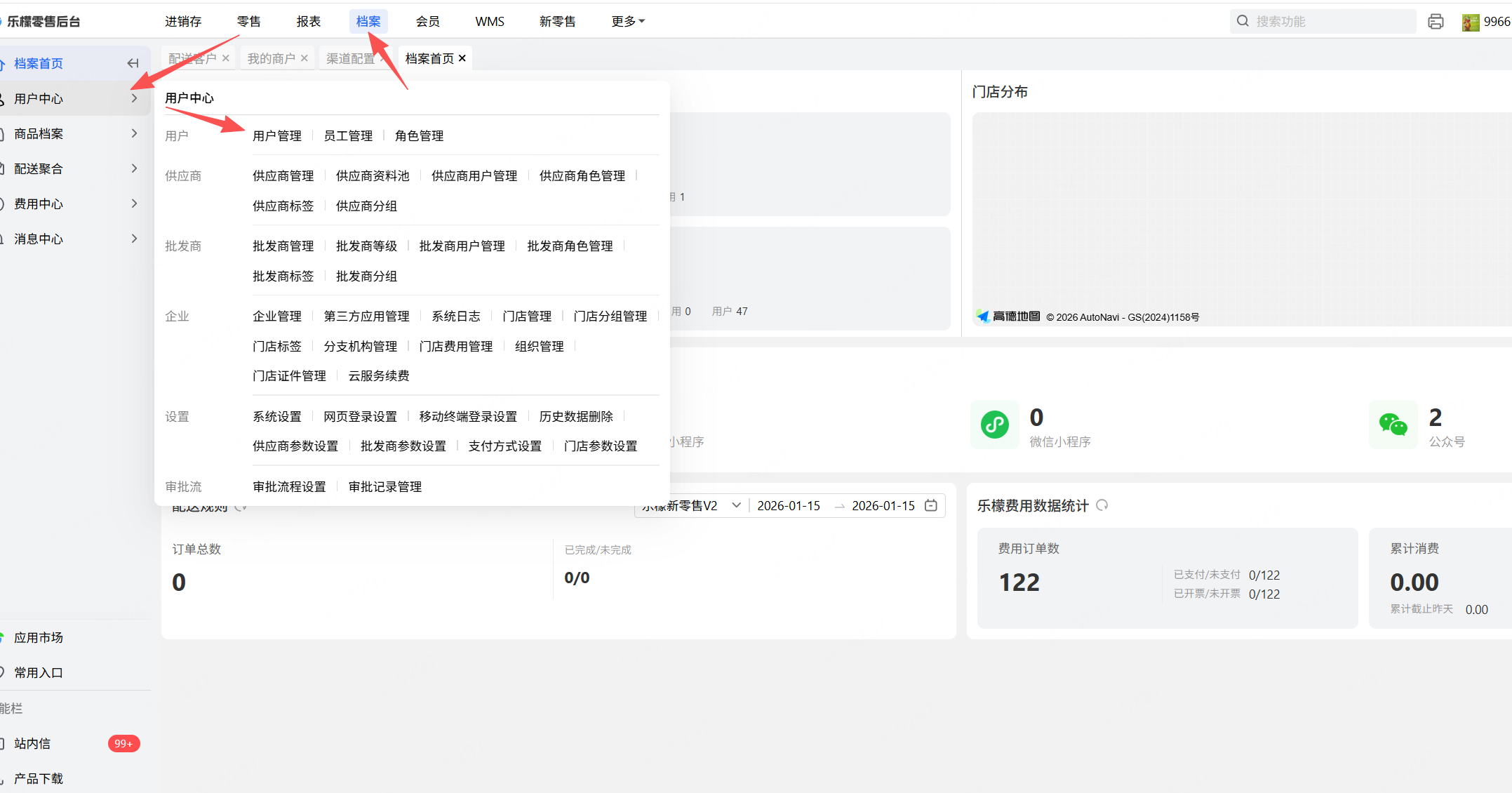Viewport: 1512px width, 793px height.
Task: Click the printer icon in top bar
Action: point(1436,22)
